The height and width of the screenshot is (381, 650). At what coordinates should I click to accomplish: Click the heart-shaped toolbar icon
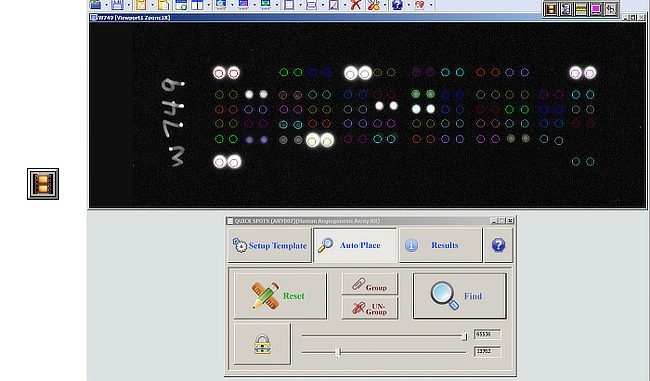(420, 5)
